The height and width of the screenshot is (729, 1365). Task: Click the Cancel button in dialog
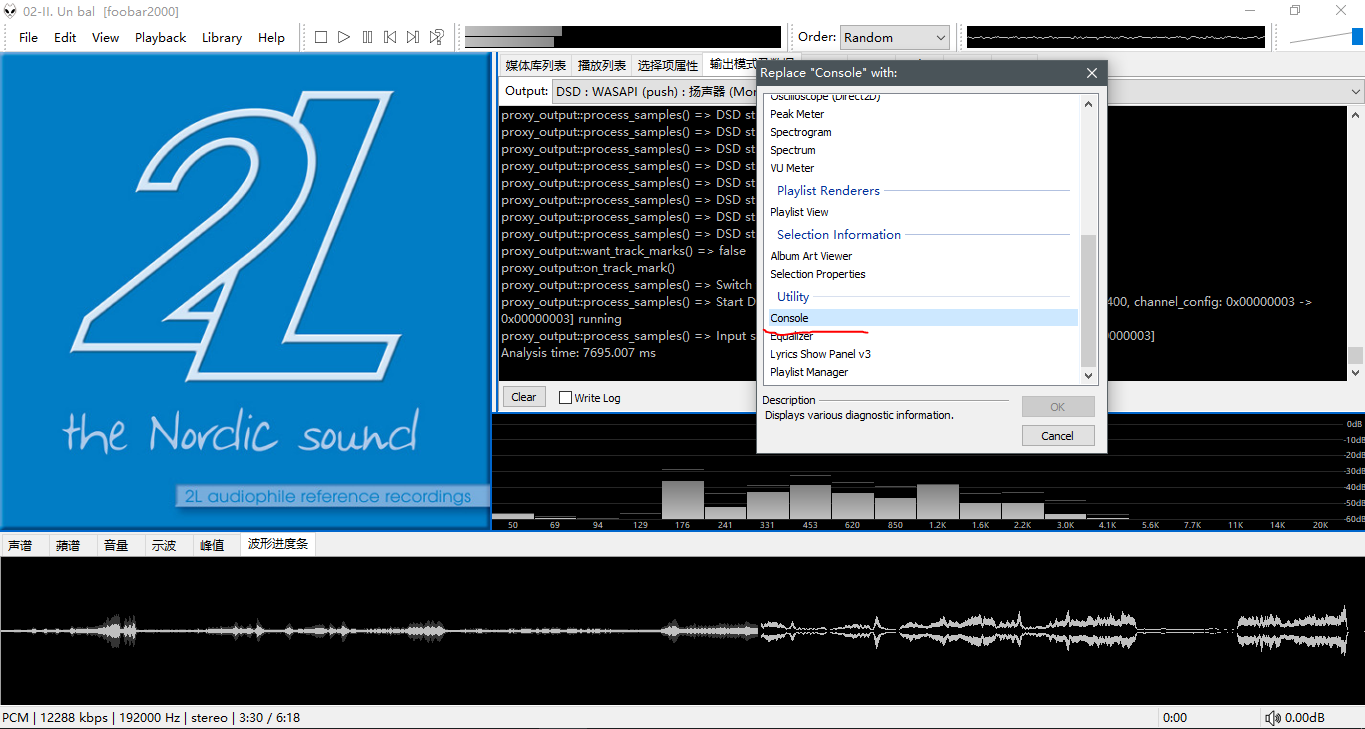tap(1057, 436)
